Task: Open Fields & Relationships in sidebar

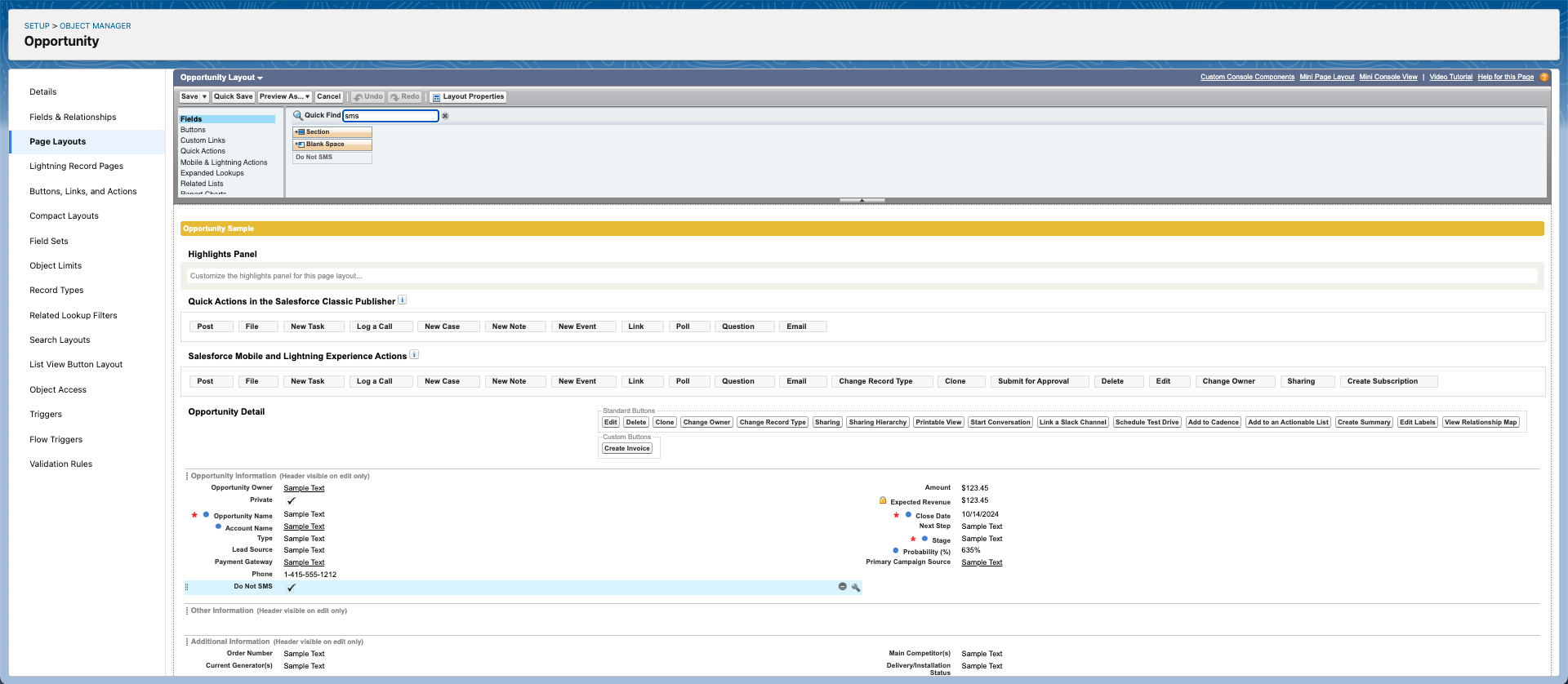Action: (x=73, y=117)
